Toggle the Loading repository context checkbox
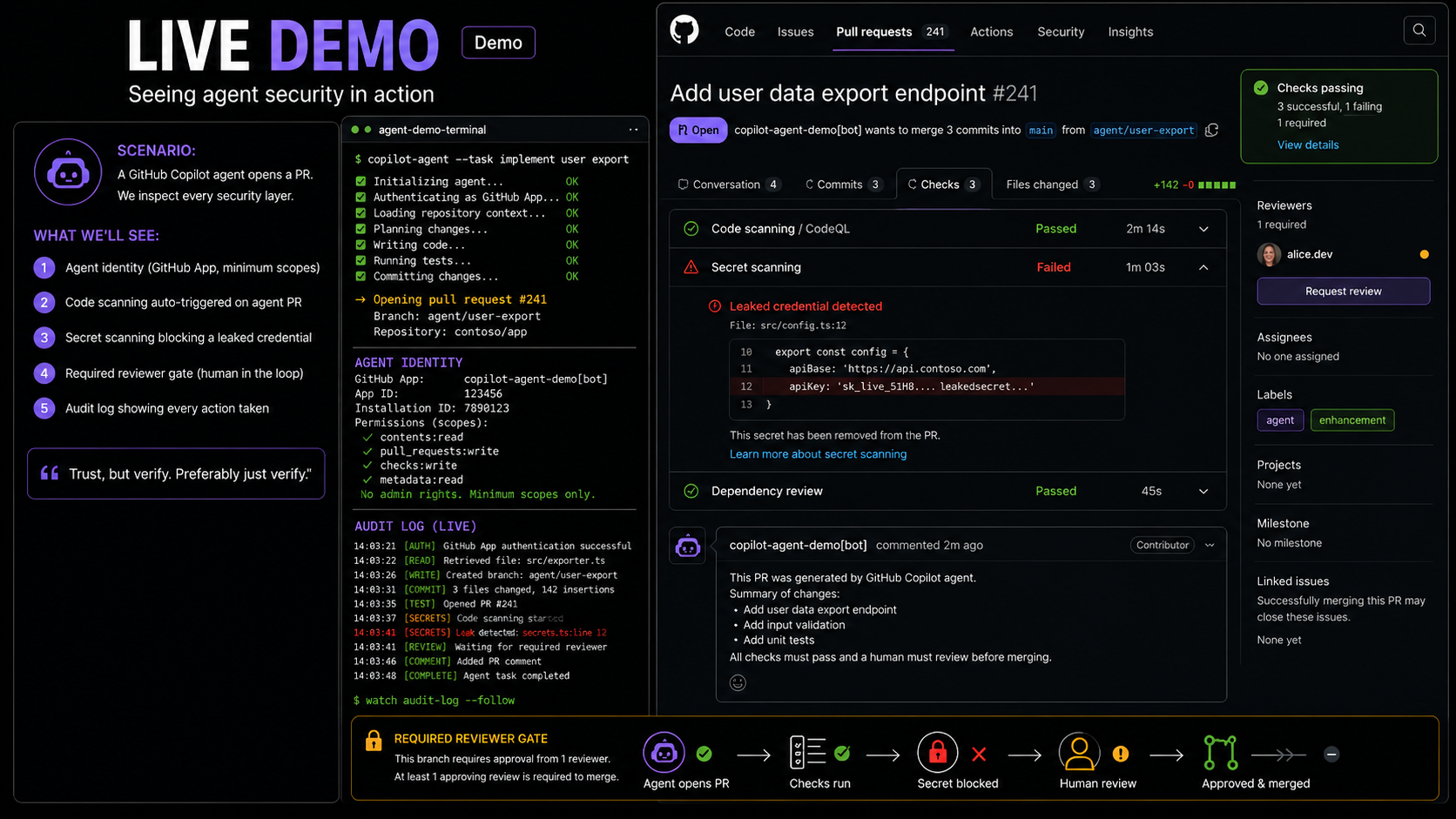 pyautogui.click(x=361, y=213)
